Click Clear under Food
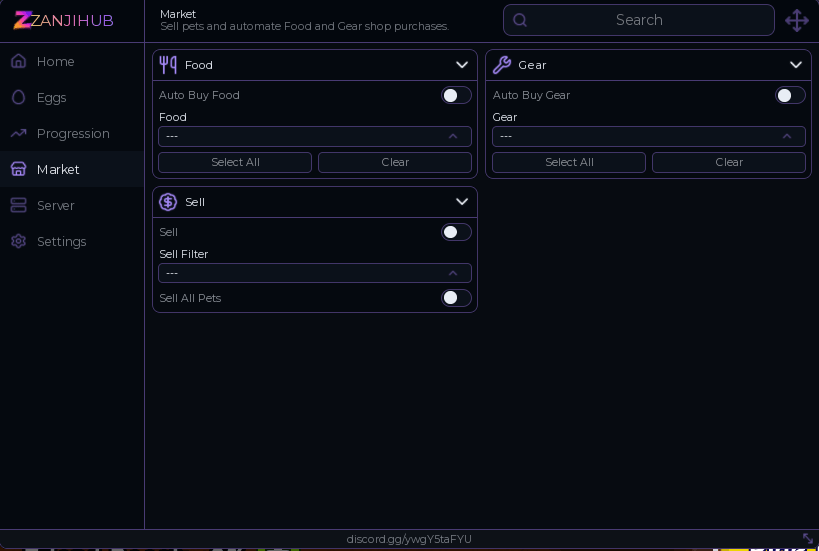 (395, 162)
